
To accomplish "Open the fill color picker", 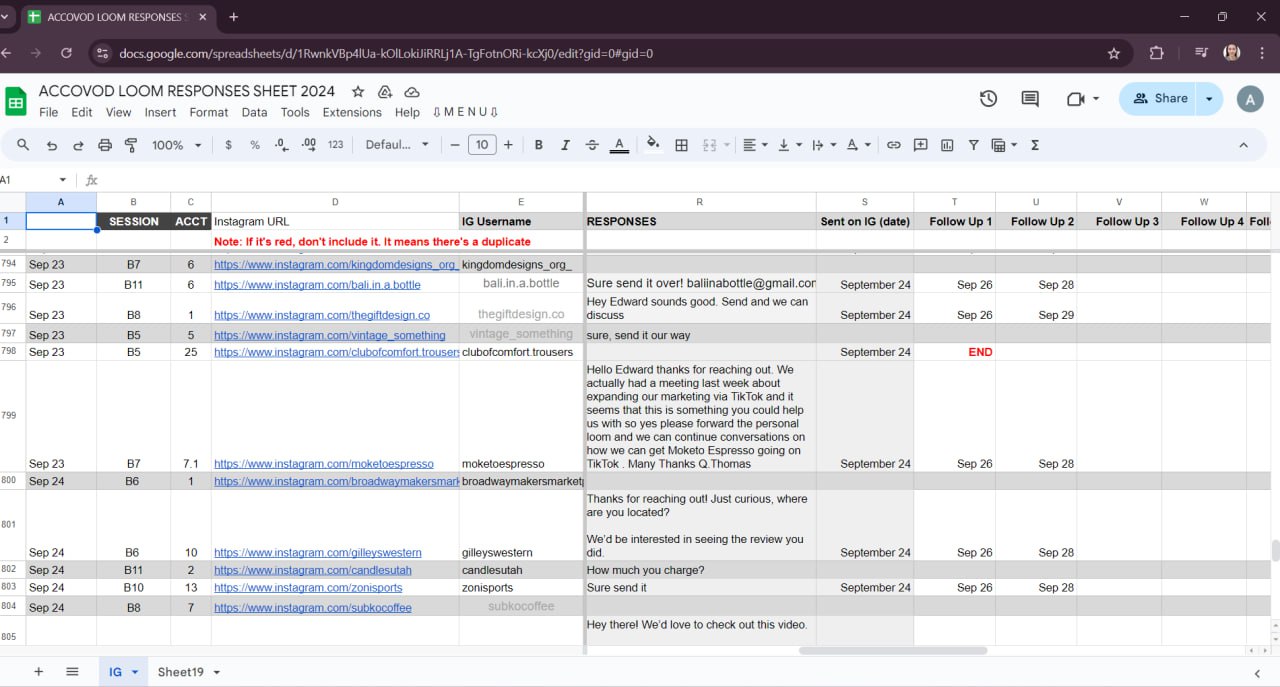I will point(653,145).
